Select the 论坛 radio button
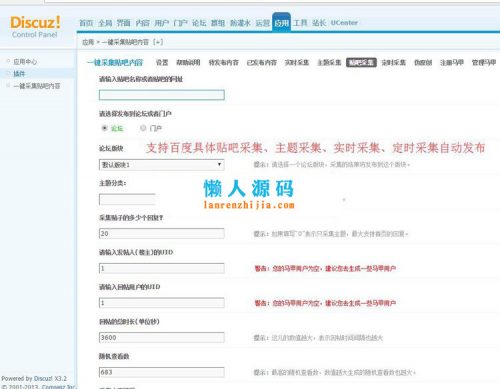This screenshot has height=389, width=500. (x=105, y=128)
